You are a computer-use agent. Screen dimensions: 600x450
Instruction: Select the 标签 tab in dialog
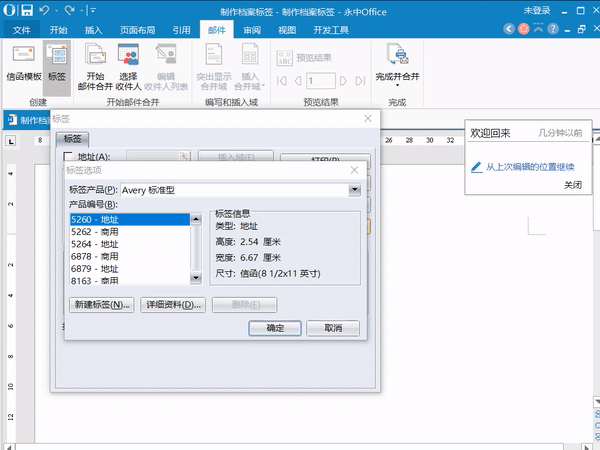(x=72, y=139)
